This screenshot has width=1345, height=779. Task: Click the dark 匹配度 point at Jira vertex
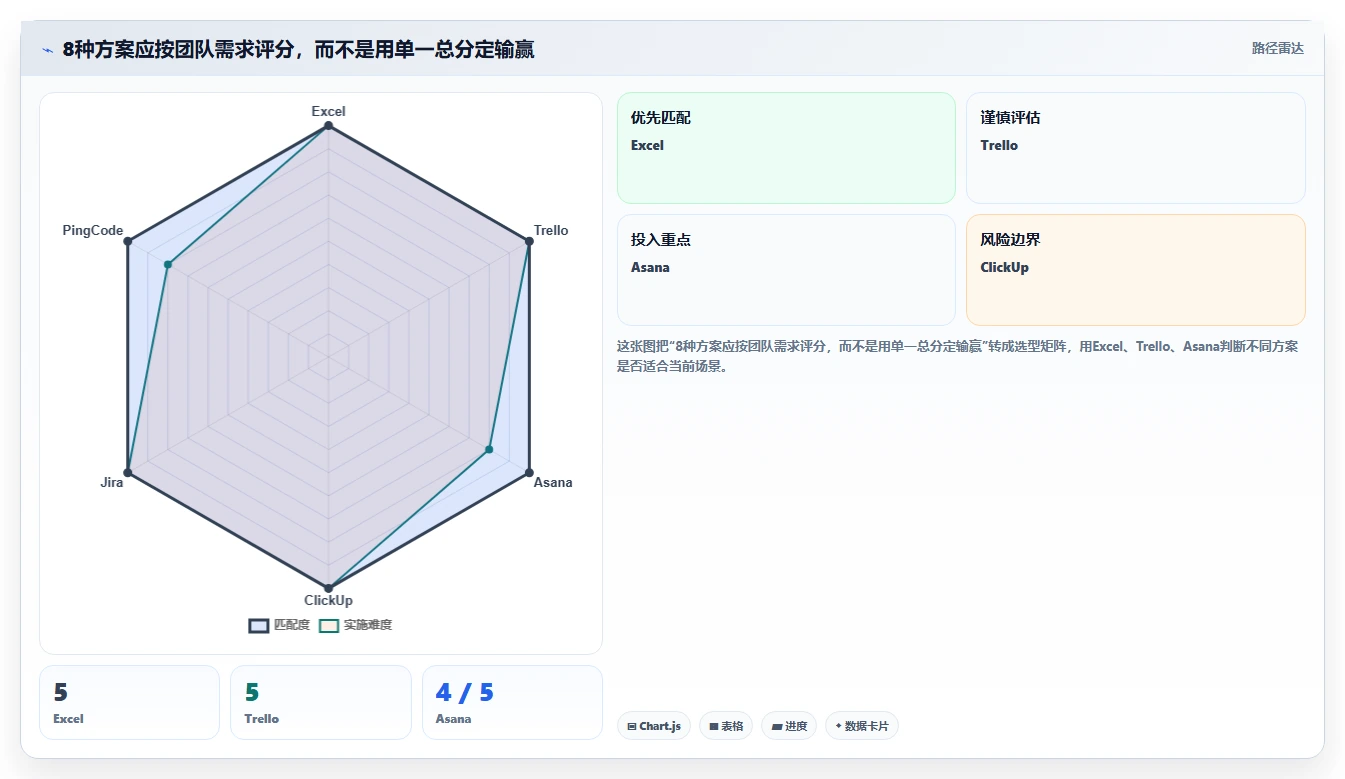point(128,472)
